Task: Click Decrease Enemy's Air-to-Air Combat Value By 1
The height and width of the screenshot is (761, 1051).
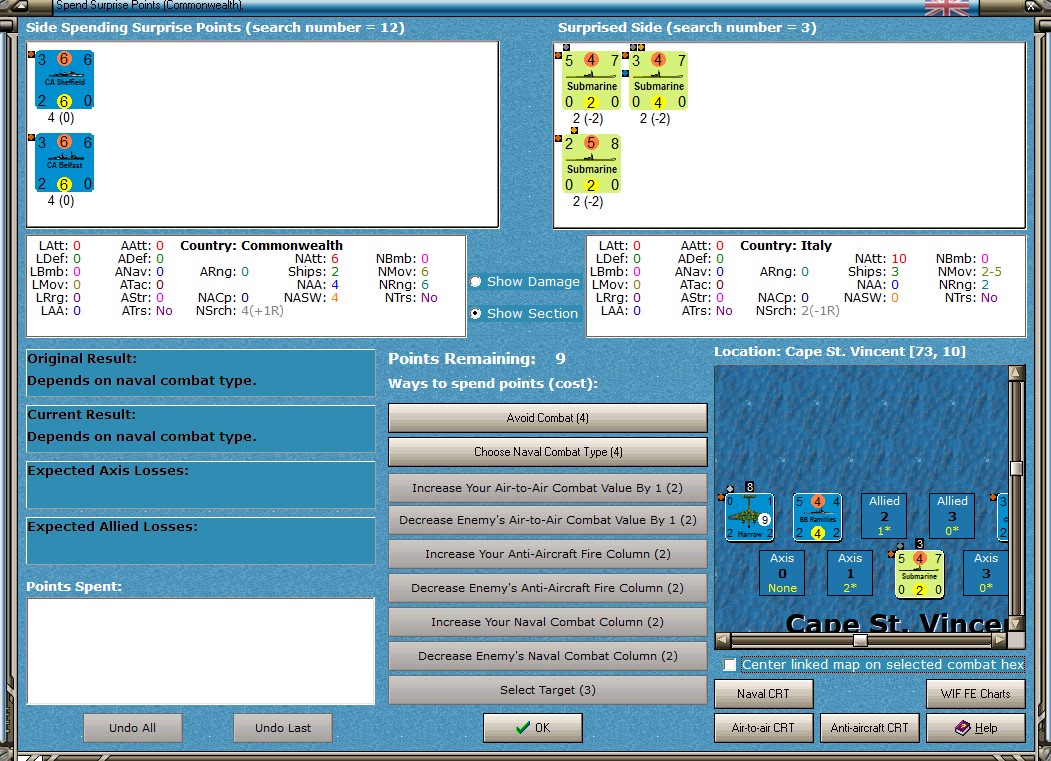Action: point(548,520)
